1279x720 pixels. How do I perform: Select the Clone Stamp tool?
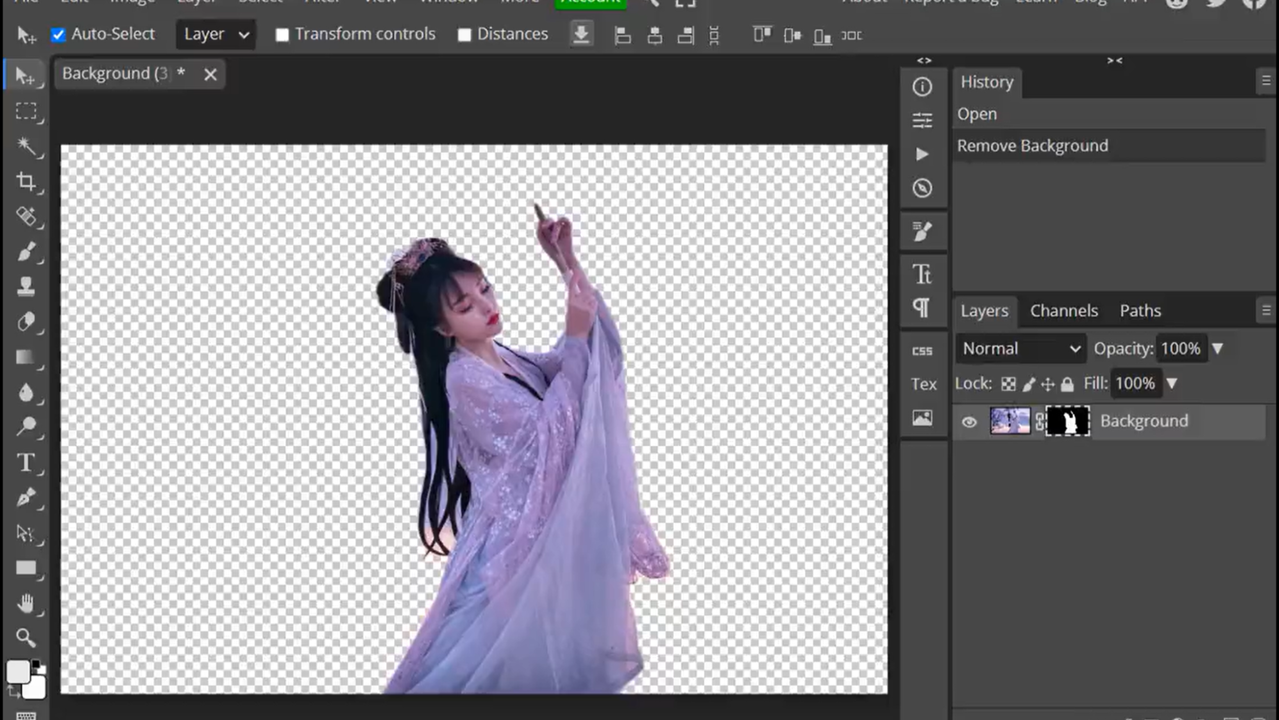26,287
